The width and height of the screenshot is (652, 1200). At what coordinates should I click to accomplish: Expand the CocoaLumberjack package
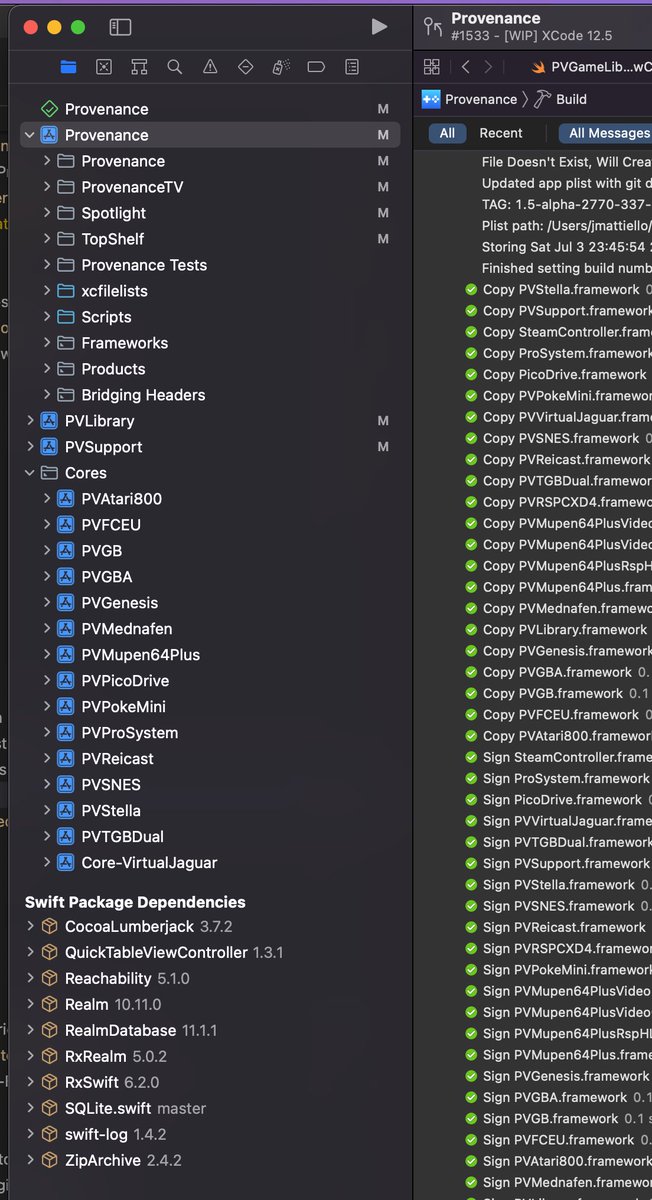tap(30, 927)
